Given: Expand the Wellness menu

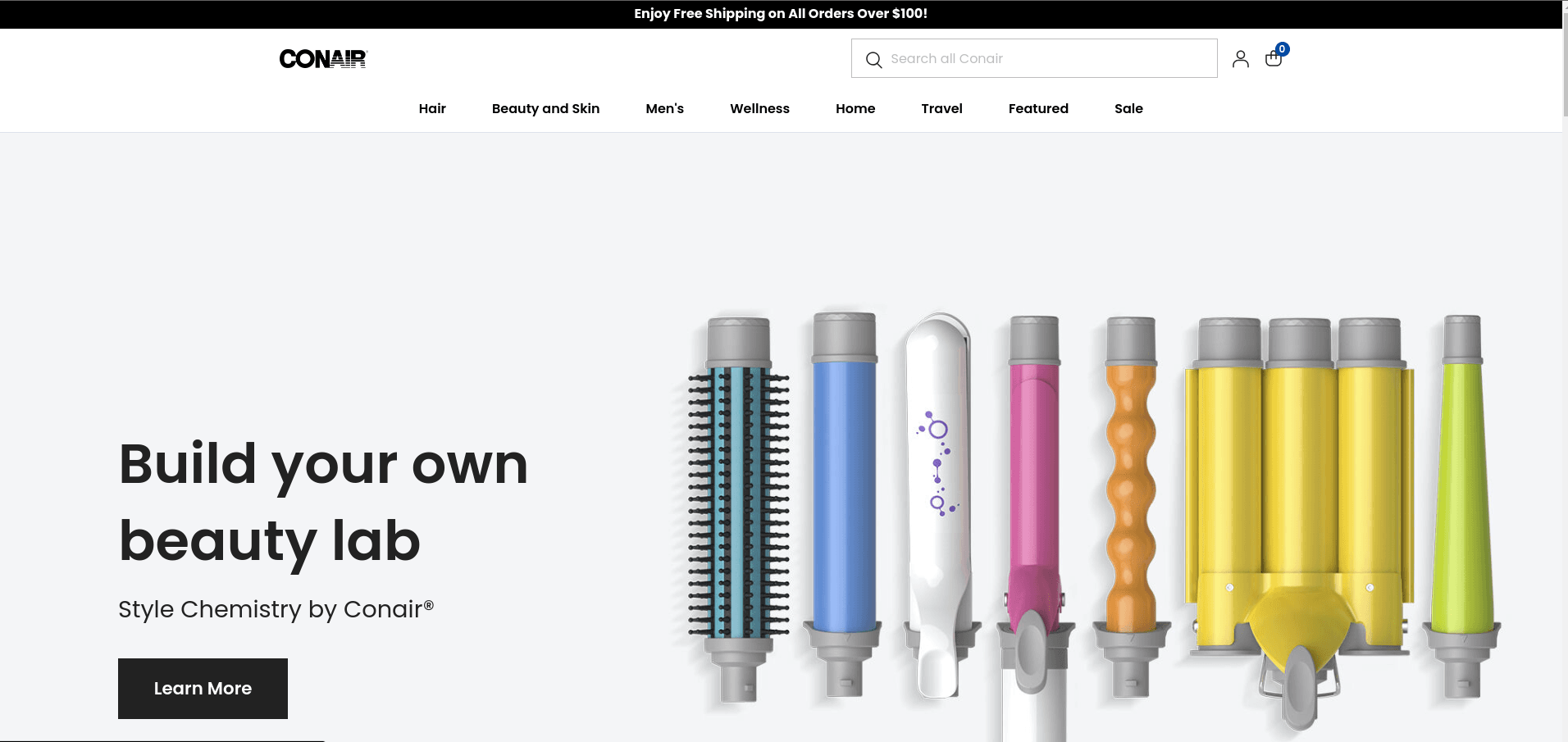Looking at the screenshot, I should (x=759, y=109).
